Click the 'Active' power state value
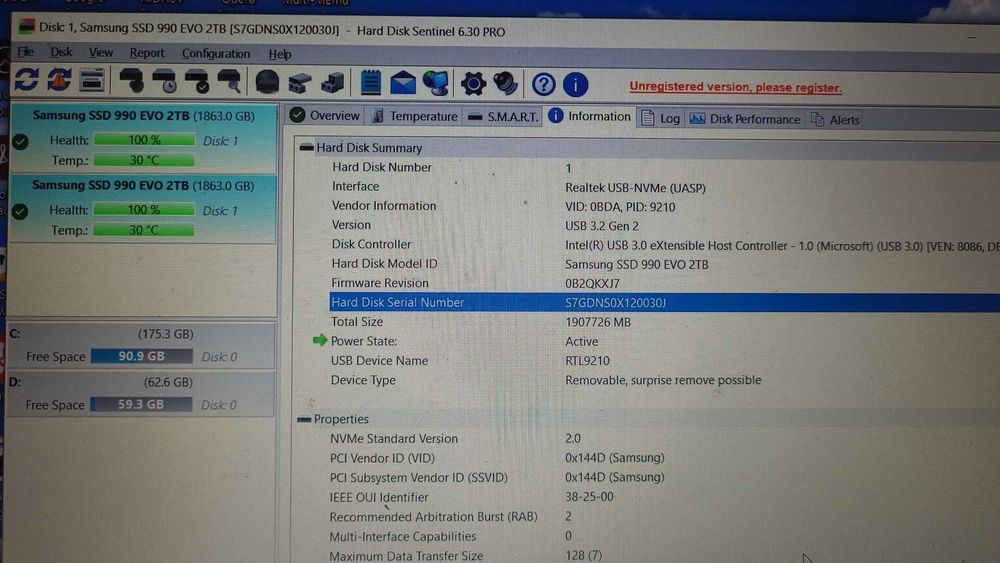The width and height of the screenshot is (1000, 563). (581, 342)
